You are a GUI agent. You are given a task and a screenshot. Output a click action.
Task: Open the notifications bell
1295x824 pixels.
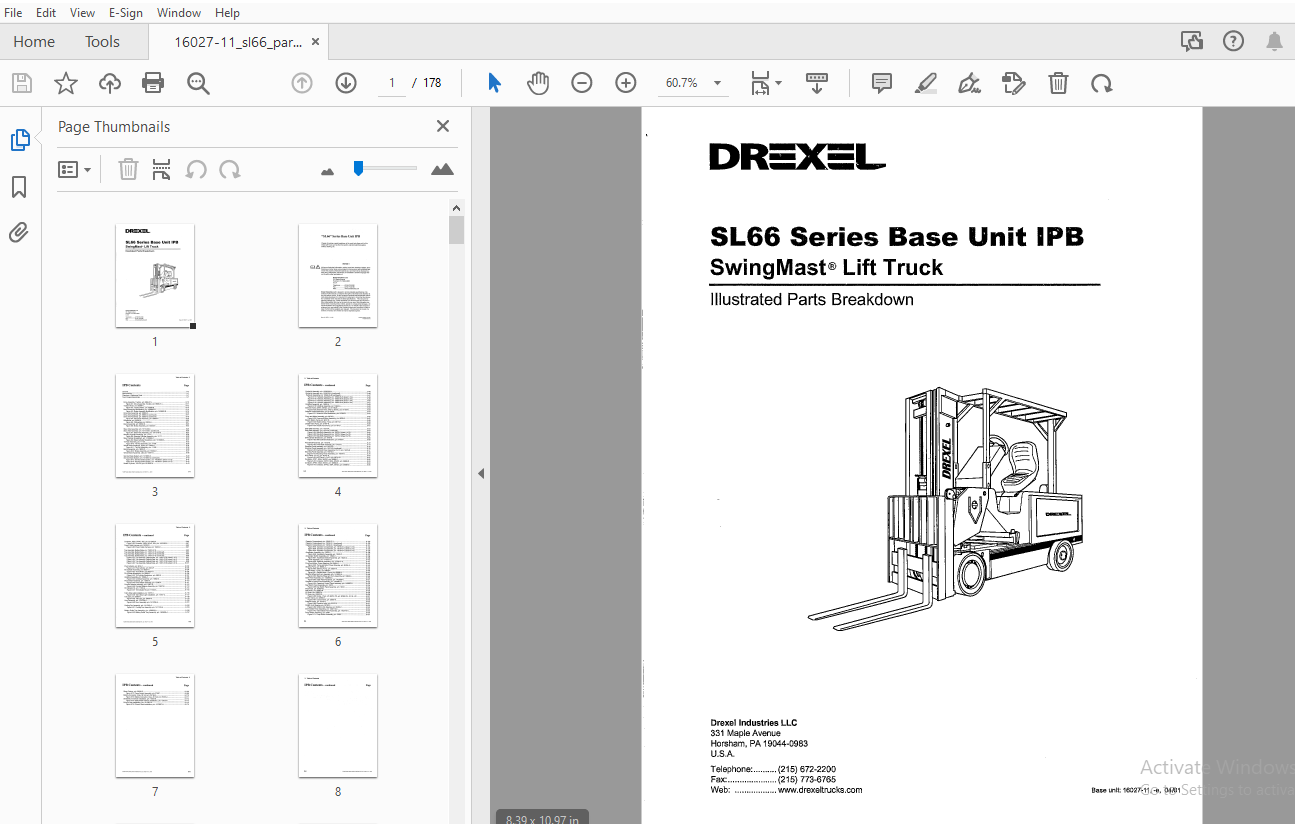point(1274,41)
